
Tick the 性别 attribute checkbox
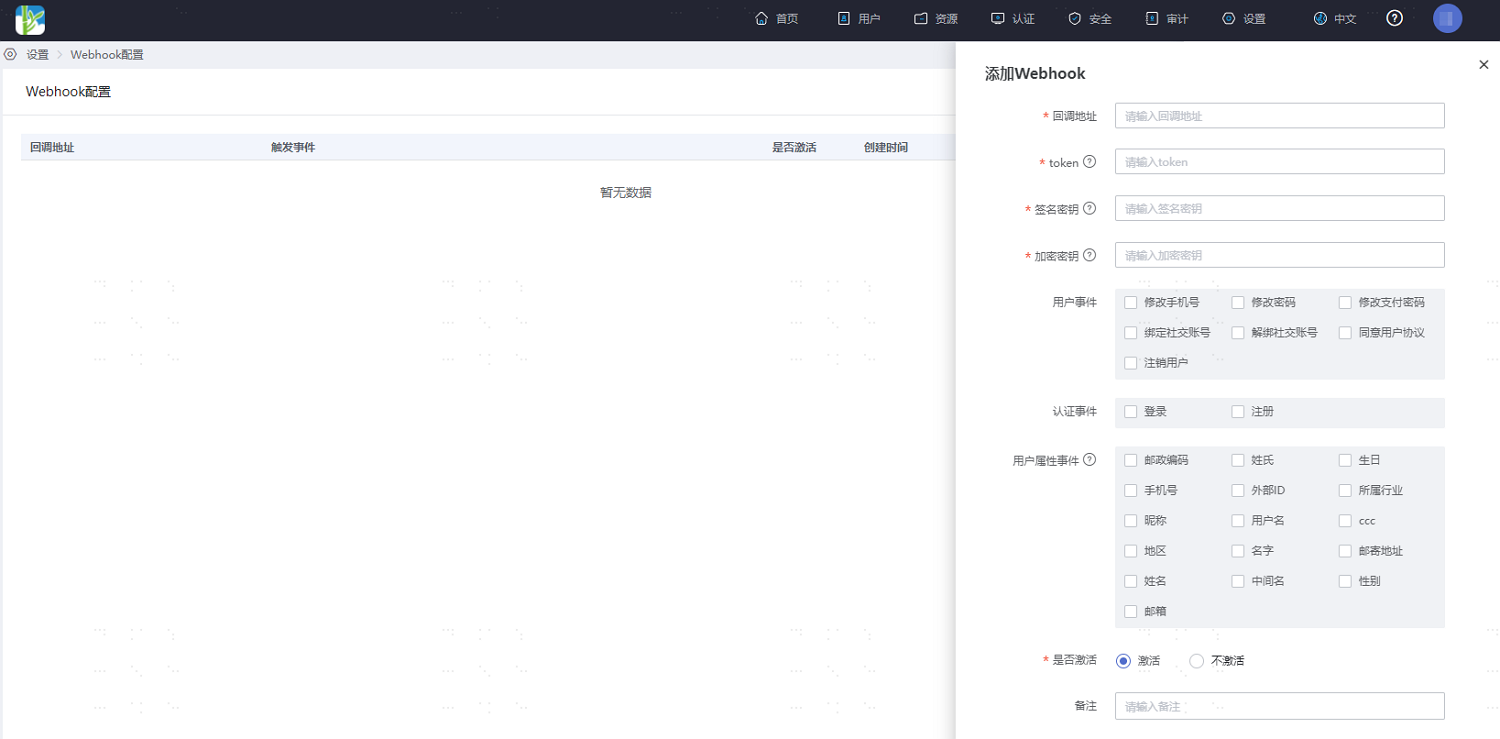(1345, 581)
